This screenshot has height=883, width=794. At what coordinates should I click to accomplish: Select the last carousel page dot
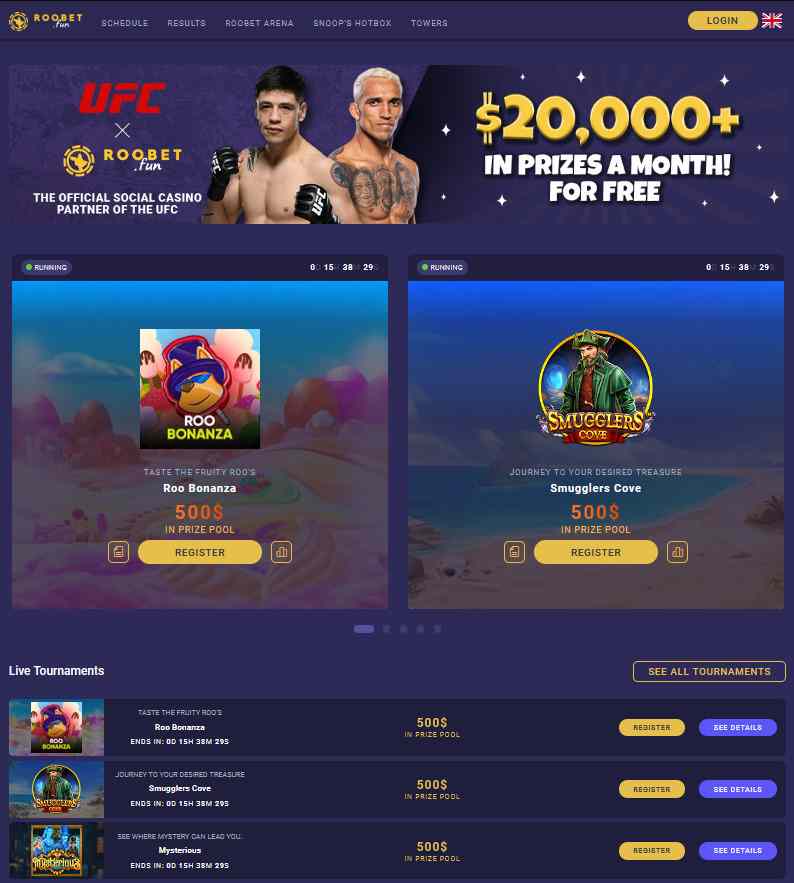tap(437, 628)
